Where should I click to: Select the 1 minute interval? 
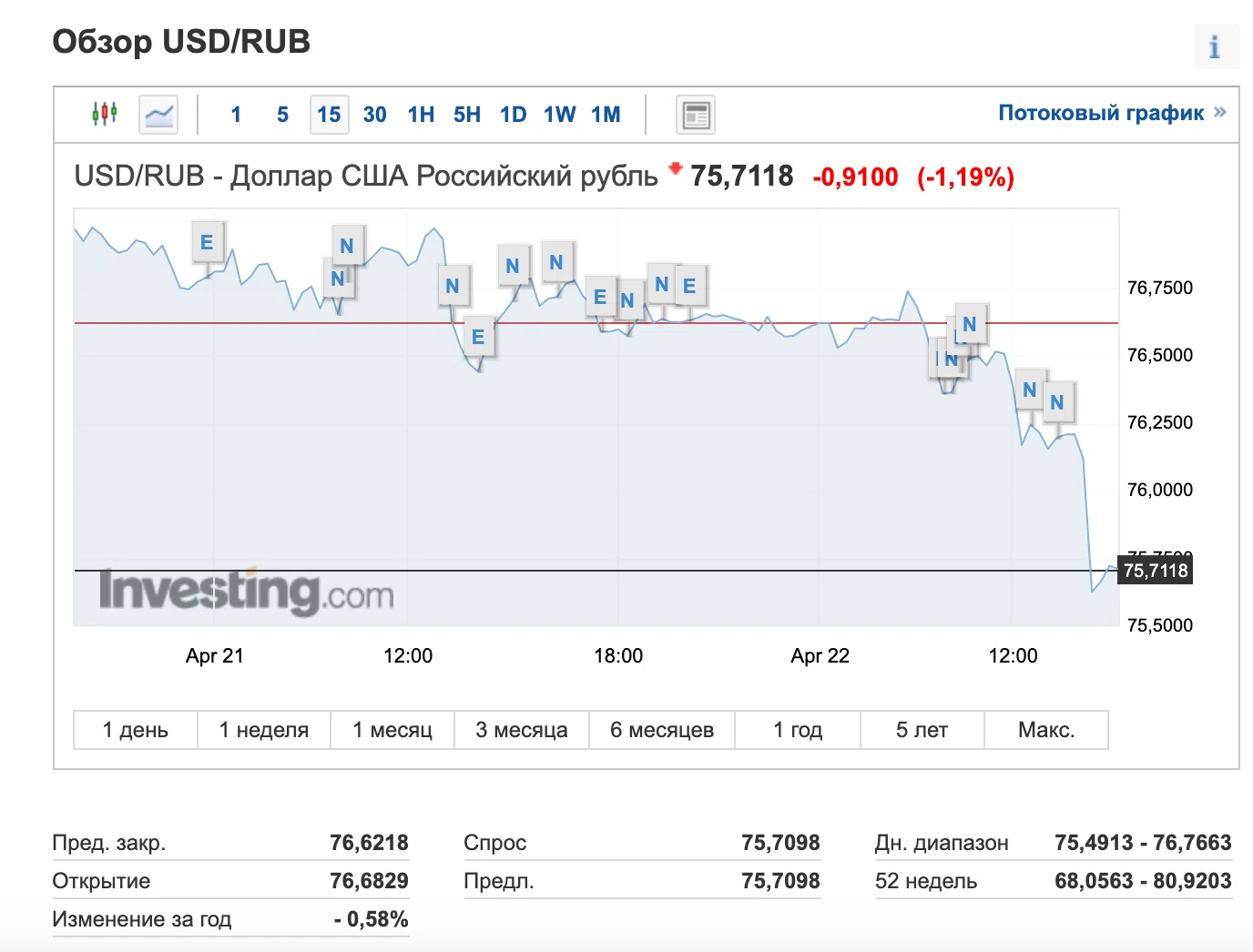point(236,115)
